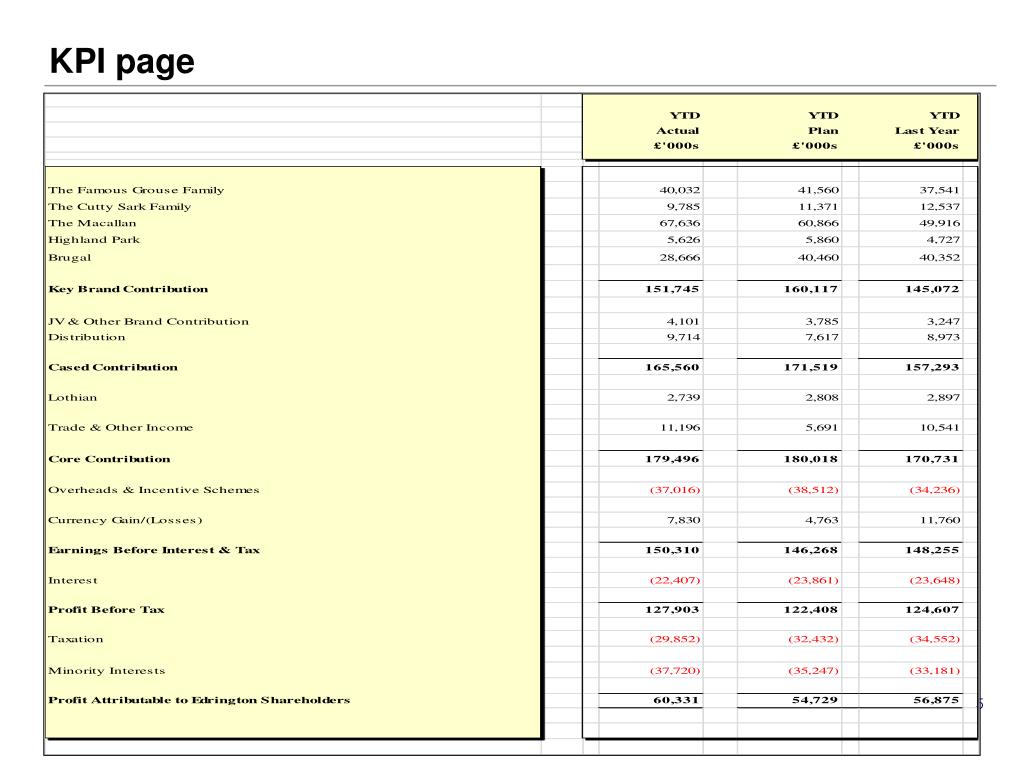Select the 'Distribution' row label

tap(87, 337)
